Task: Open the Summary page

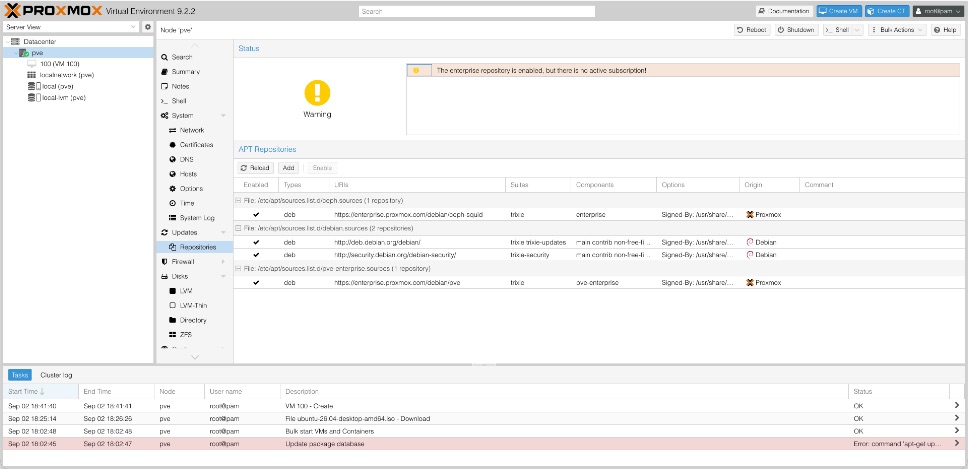Action: 193,72
